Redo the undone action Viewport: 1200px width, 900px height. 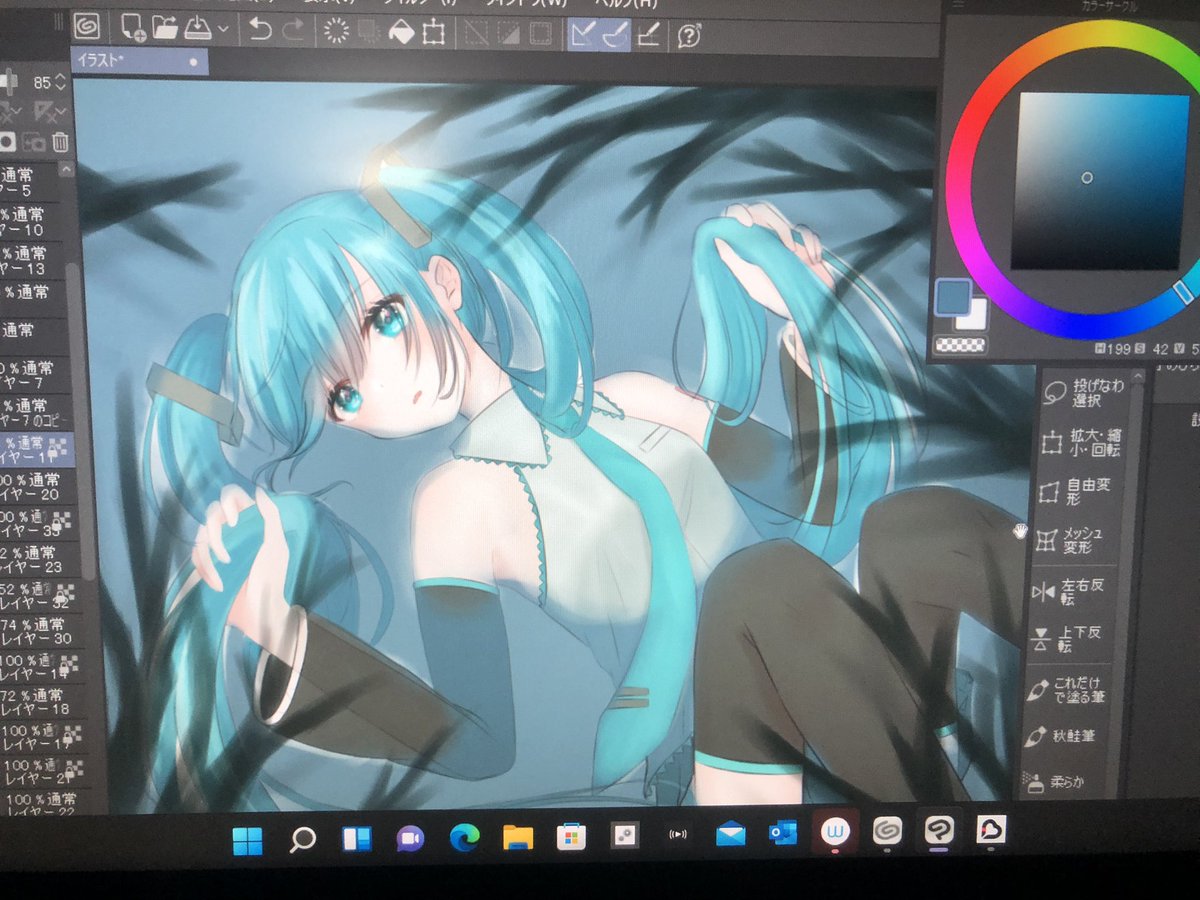click(292, 30)
